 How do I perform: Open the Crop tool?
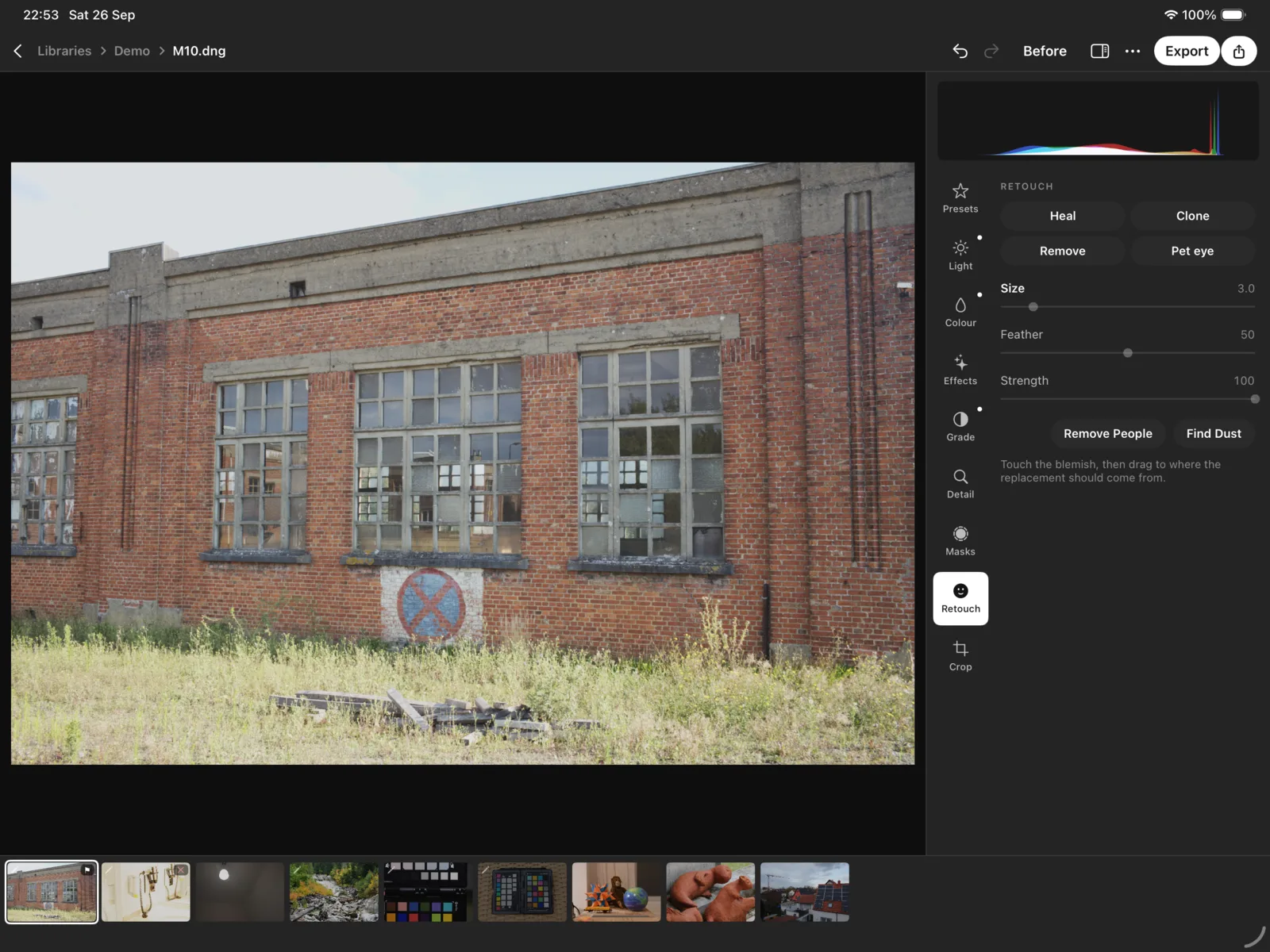point(960,657)
